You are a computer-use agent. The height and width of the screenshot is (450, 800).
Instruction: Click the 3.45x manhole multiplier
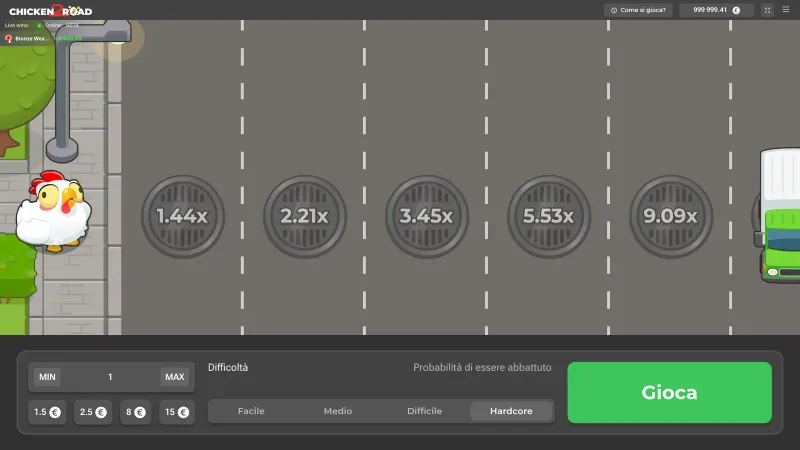[x=427, y=216]
